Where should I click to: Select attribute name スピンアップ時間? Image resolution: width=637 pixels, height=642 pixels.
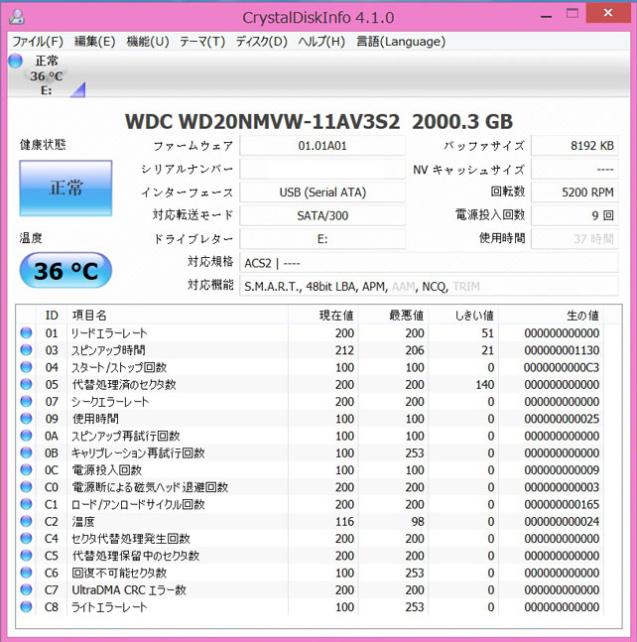[108, 350]
